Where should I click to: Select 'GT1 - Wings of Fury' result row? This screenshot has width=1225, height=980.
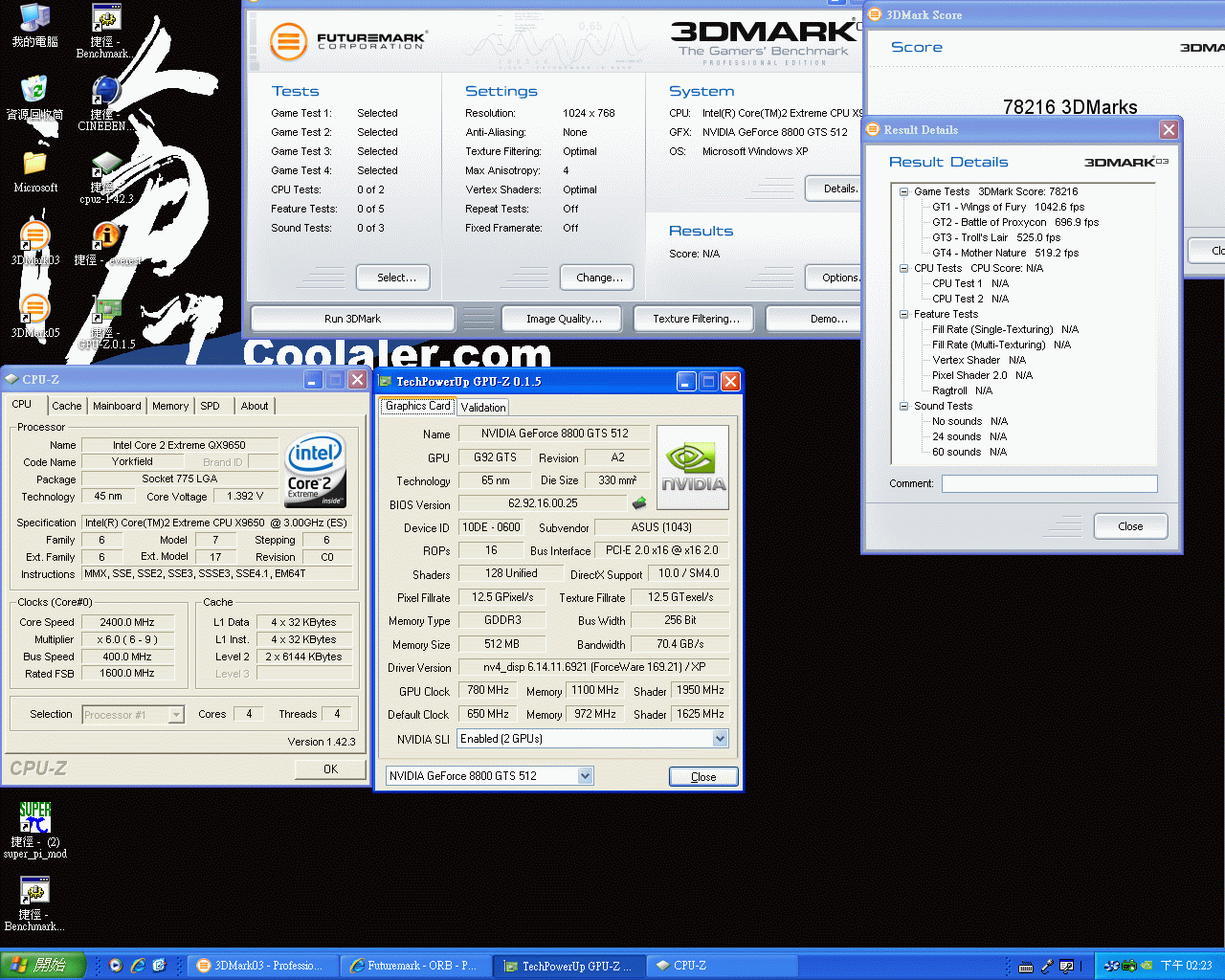tap(1008, 207)
